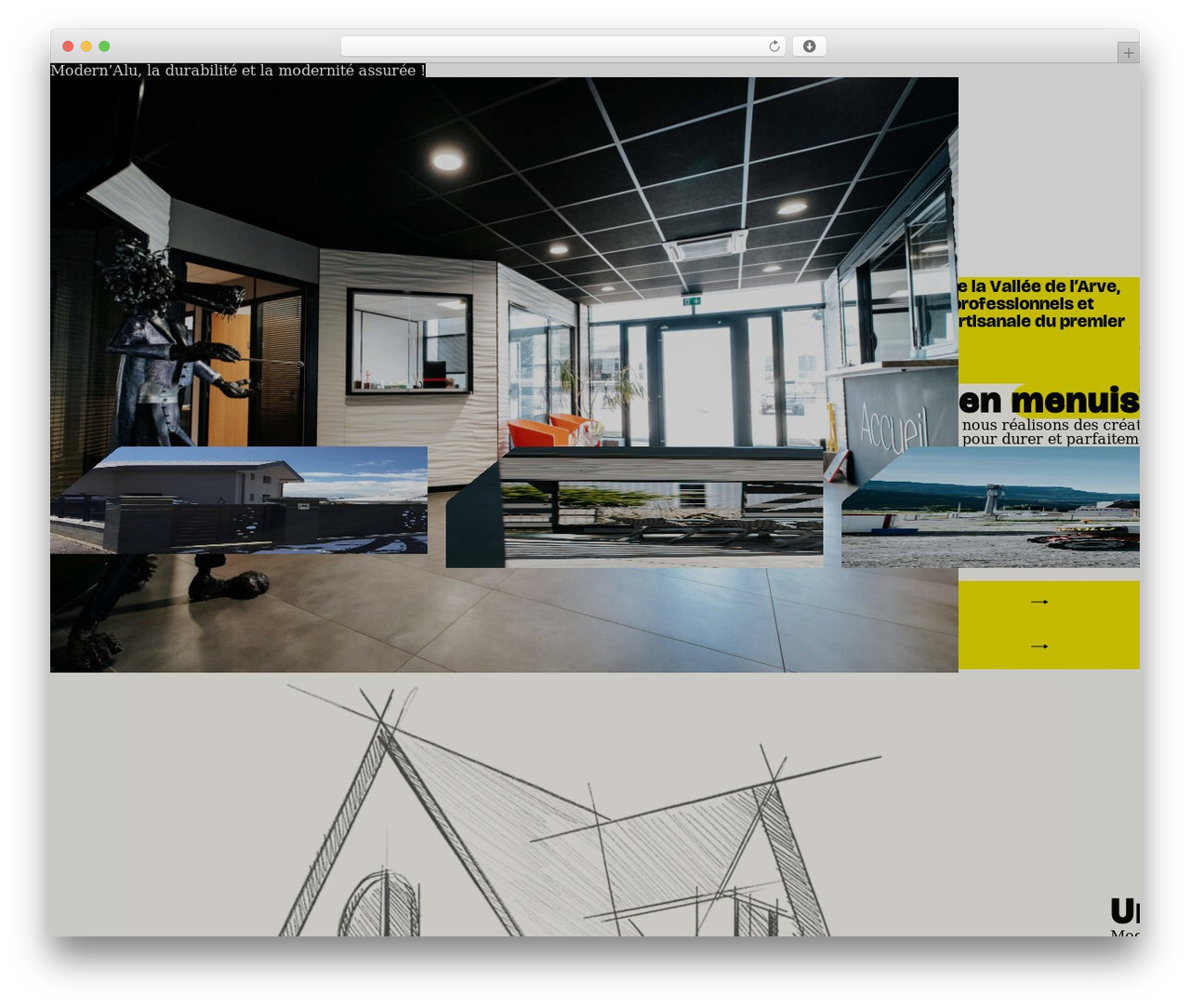Open the browser downloads button

809,46
